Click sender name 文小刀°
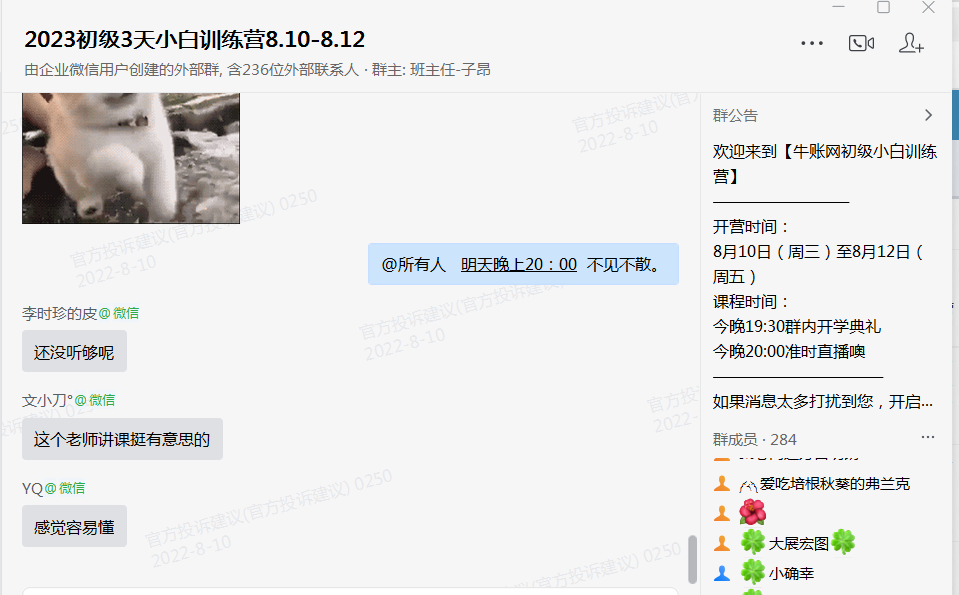959x595 pixels. pyautogui.click(x=47, y=401)
